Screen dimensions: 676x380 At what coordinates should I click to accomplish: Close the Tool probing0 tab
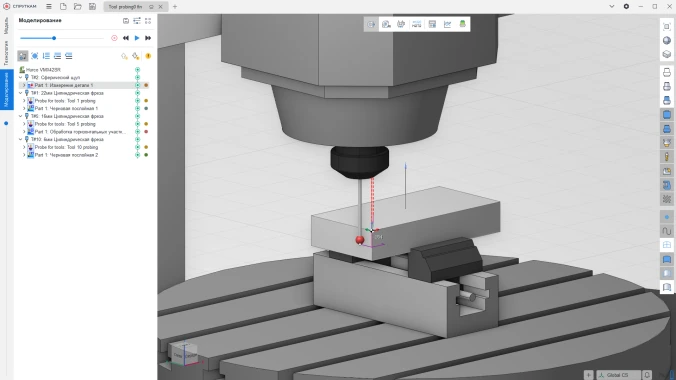coord(160,7)
